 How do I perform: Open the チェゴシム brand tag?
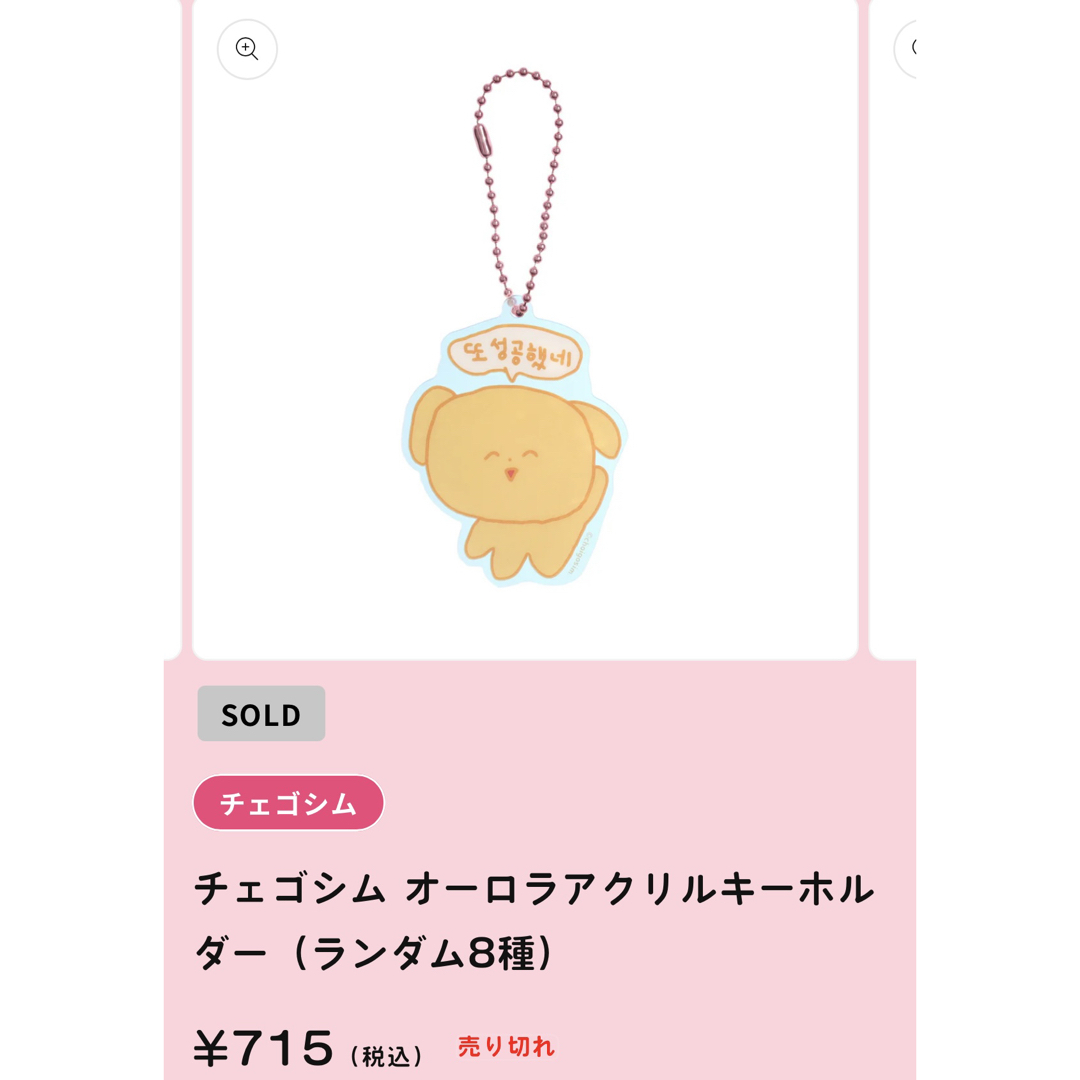[x=289, y=803]
